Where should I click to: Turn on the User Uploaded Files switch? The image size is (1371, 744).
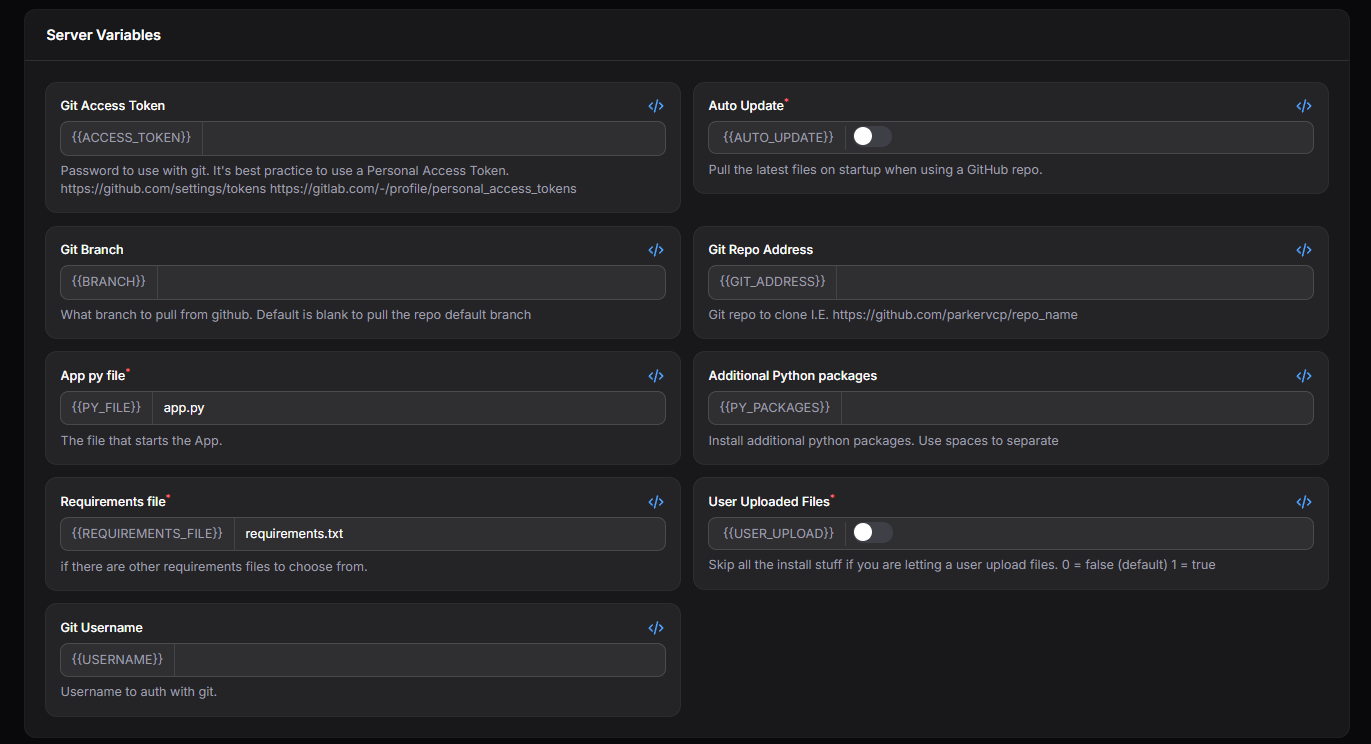[871, 533]
